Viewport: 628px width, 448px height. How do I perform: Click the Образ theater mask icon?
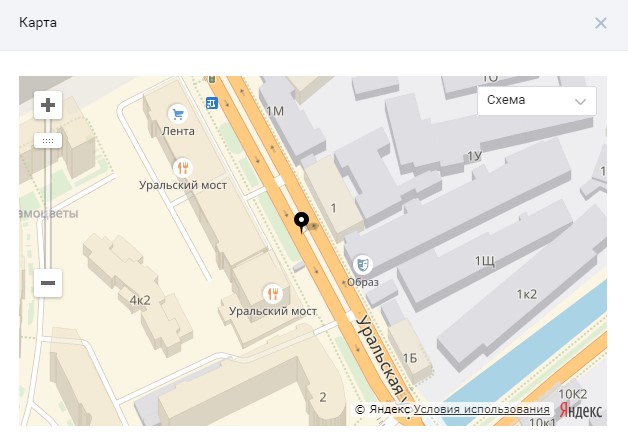(365, 264)
